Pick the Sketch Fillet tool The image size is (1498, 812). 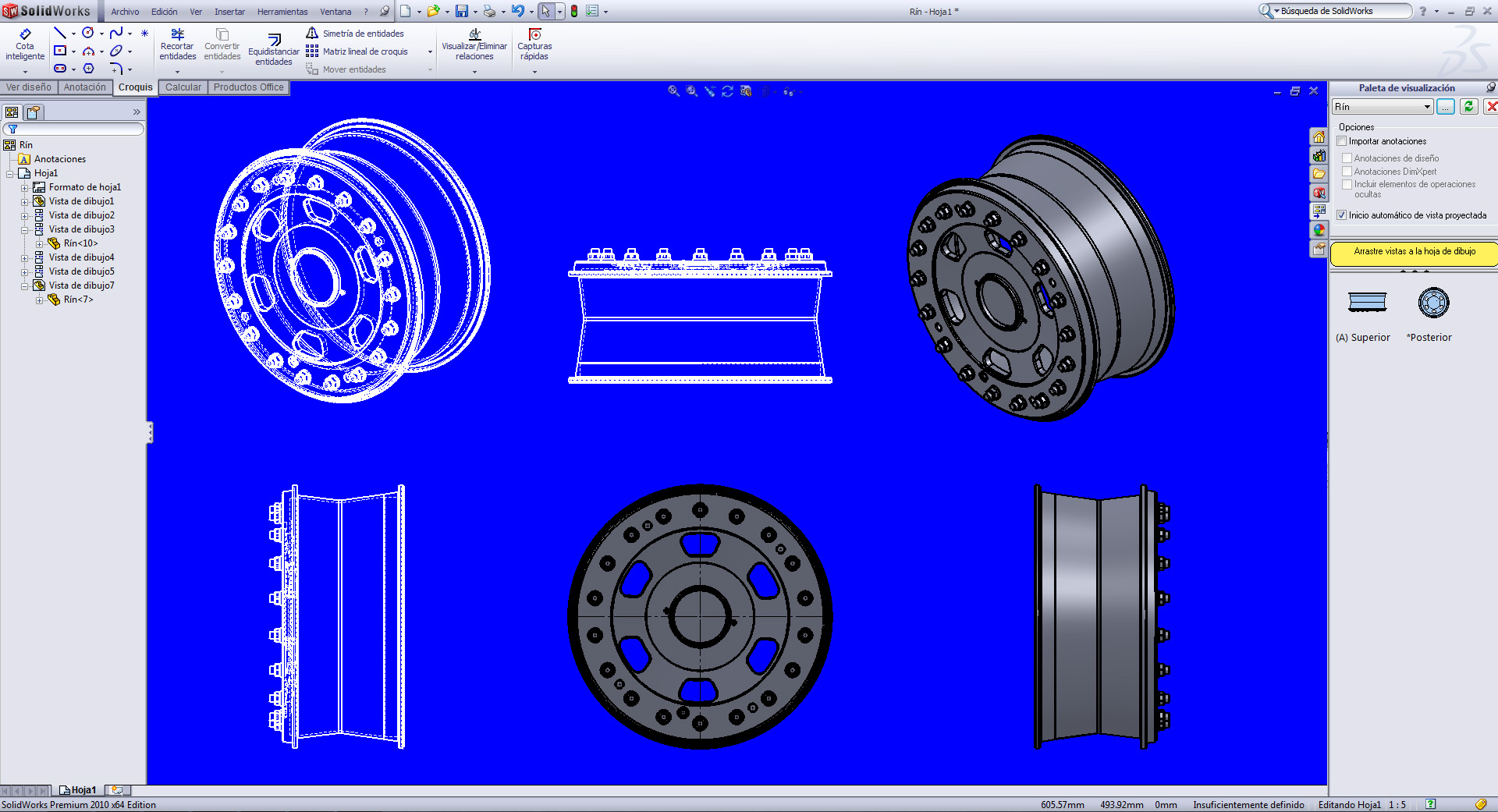coord(116,69)
